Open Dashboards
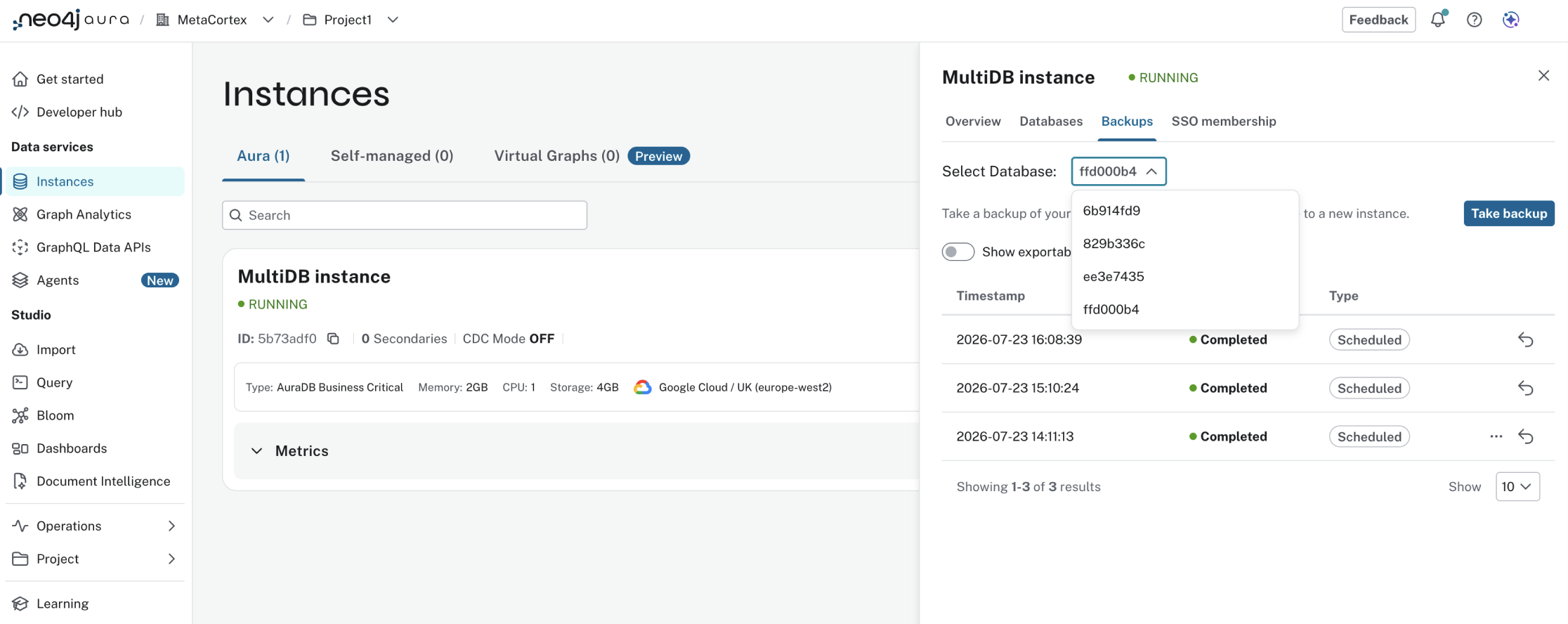Screen dimensions: 1568x624 point(95,448)
